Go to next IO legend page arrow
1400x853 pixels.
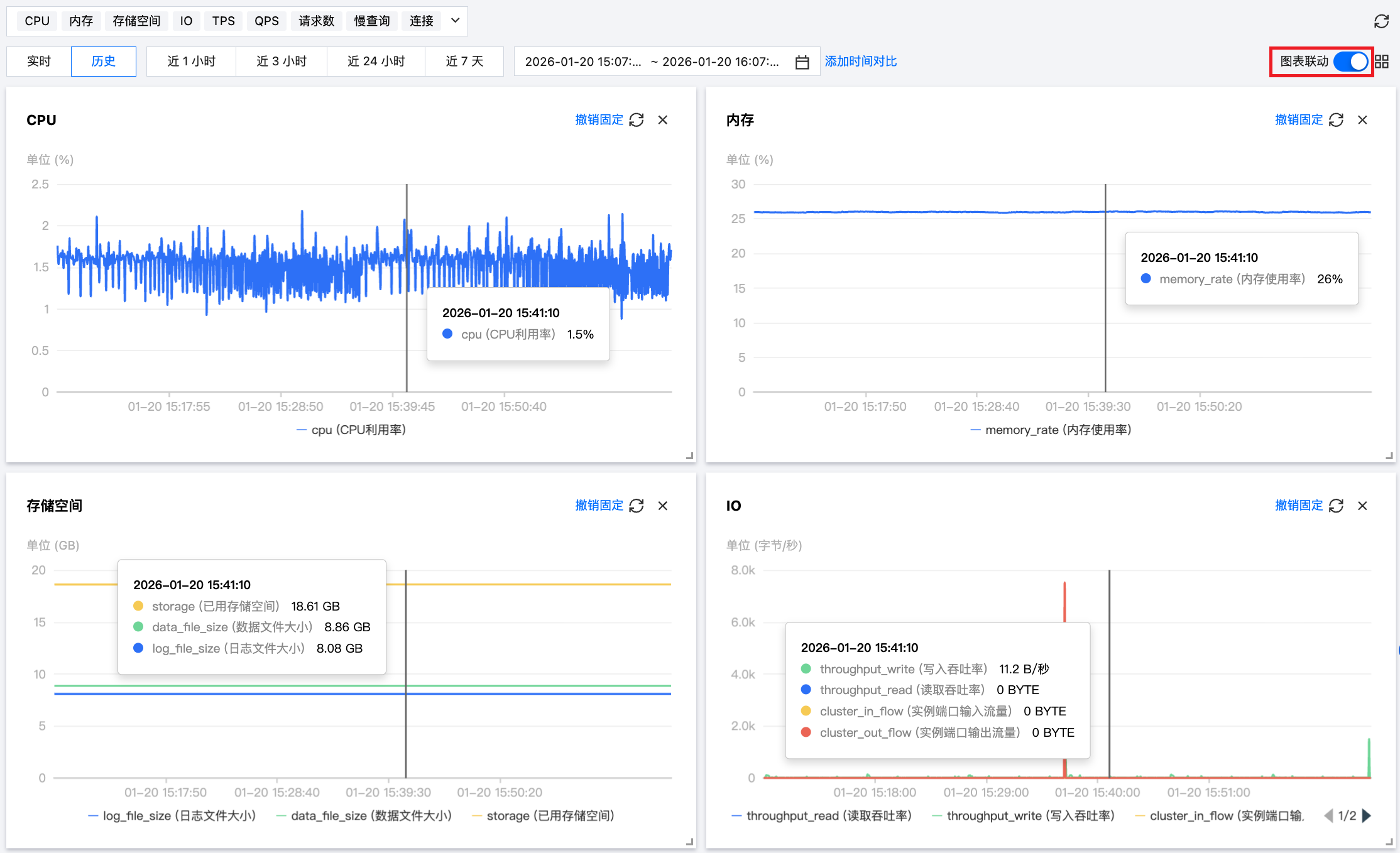point(1367,816)
